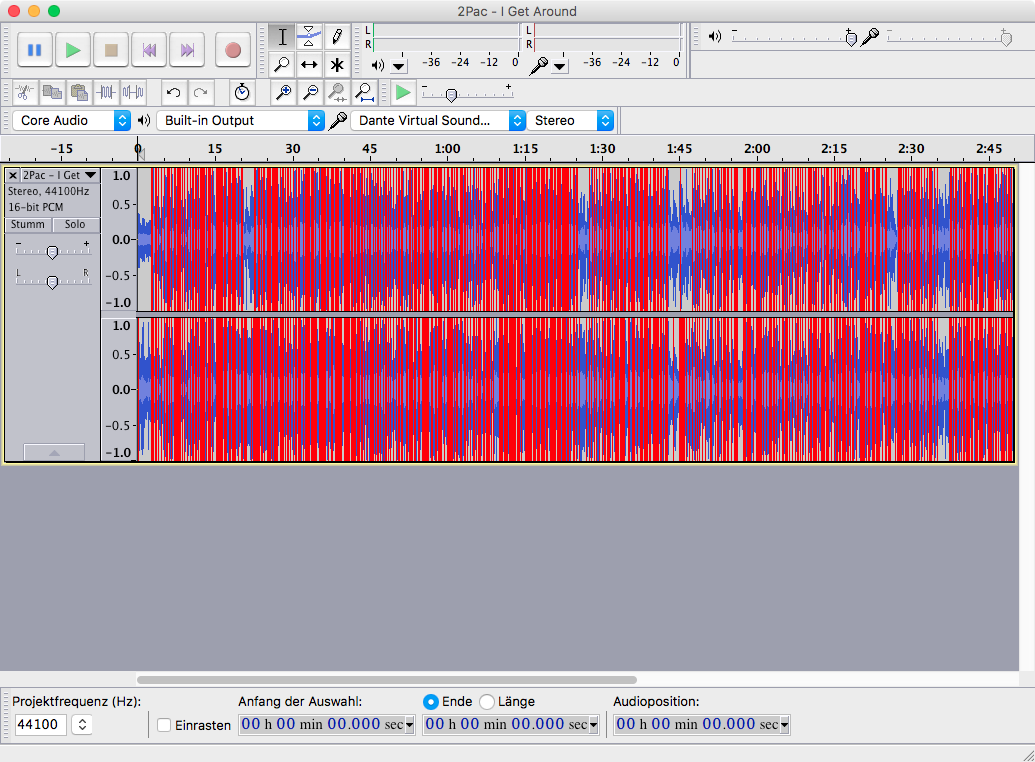Screen dimensions: 1035x762
Task: Click the Record button
Action: point(234,50)
